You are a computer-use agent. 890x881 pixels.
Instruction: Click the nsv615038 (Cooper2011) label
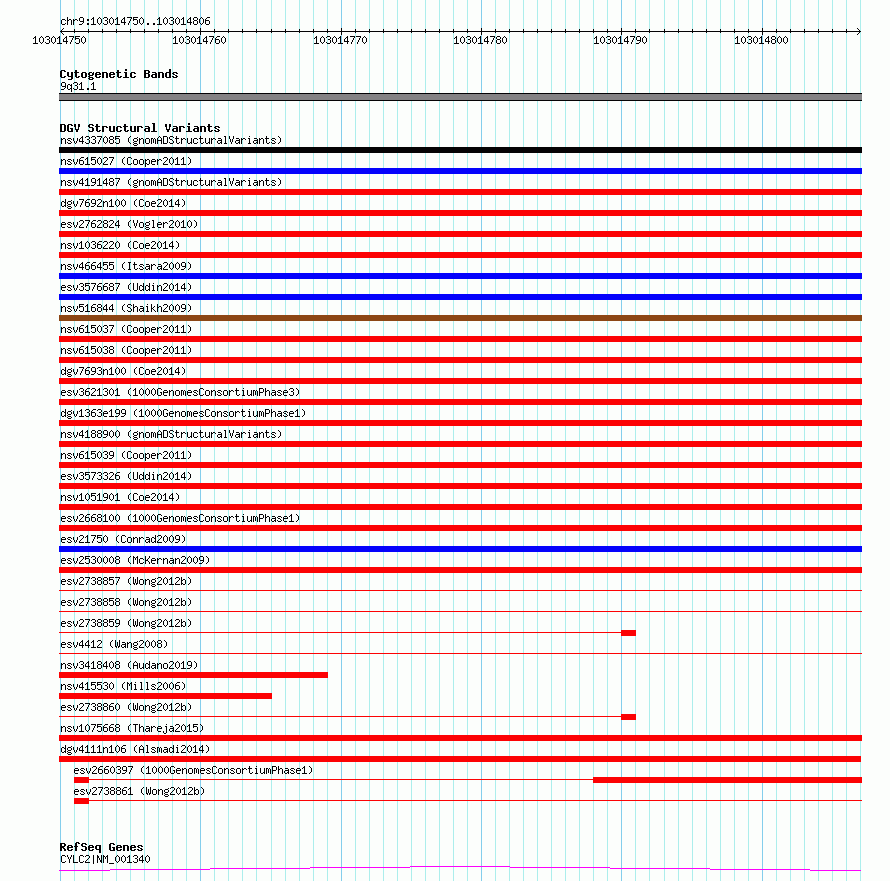pyautogui.click(x=126, y=350)
